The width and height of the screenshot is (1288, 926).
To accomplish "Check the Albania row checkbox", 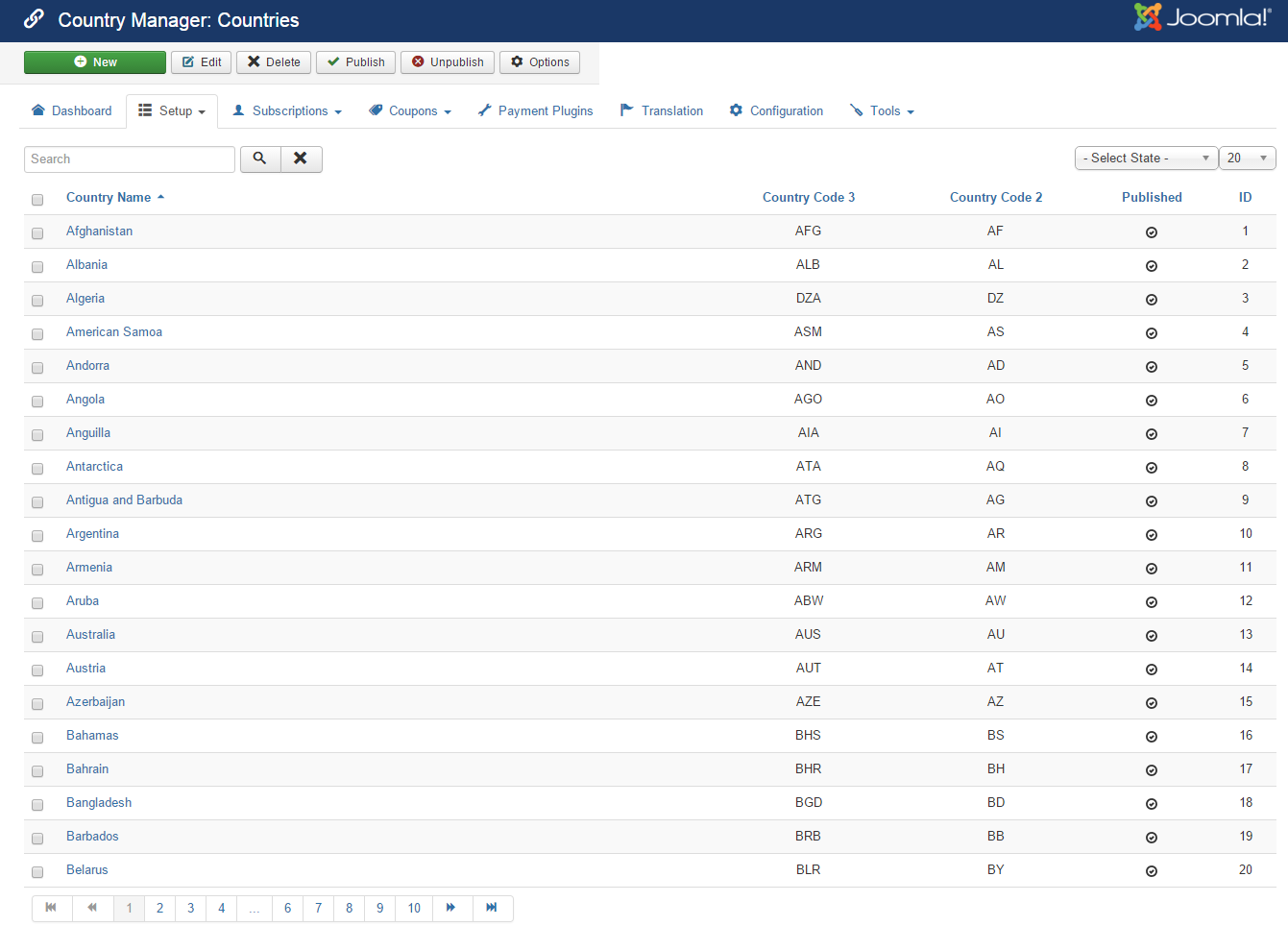I will click(x=37, y=267).
